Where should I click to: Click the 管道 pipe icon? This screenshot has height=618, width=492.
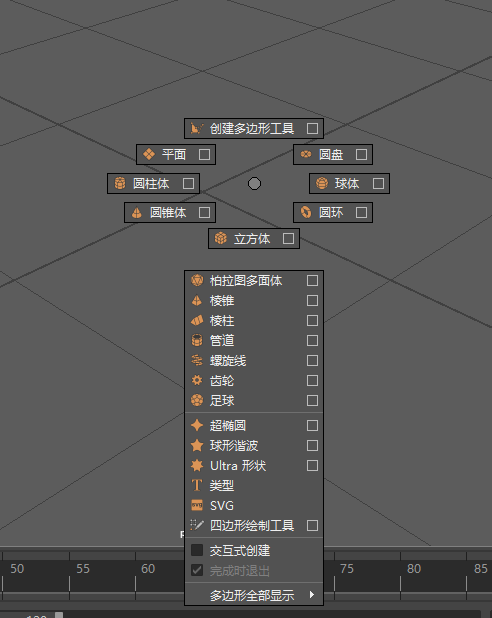pyautogui.click(x=197, y=340)
